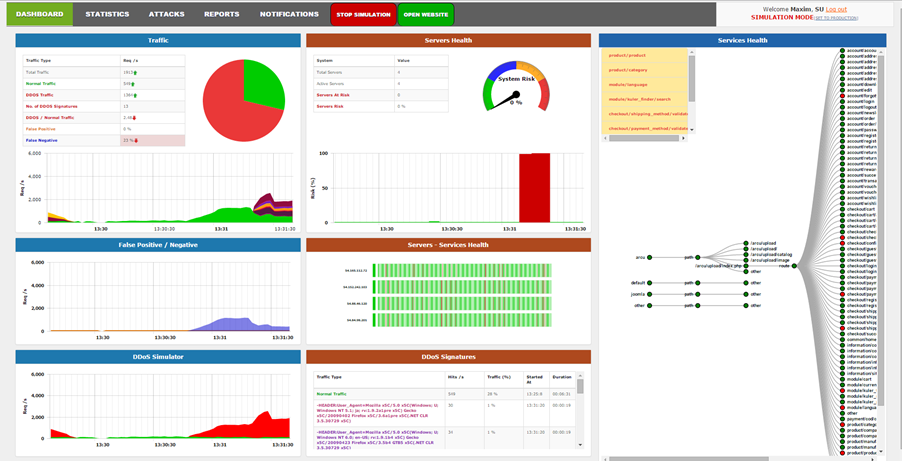Image resolution: width=902 pixels, height=461 pixels.
Task: Click the System Risk gauge needle
Action: pyautogui.click(x=514, y=98)
